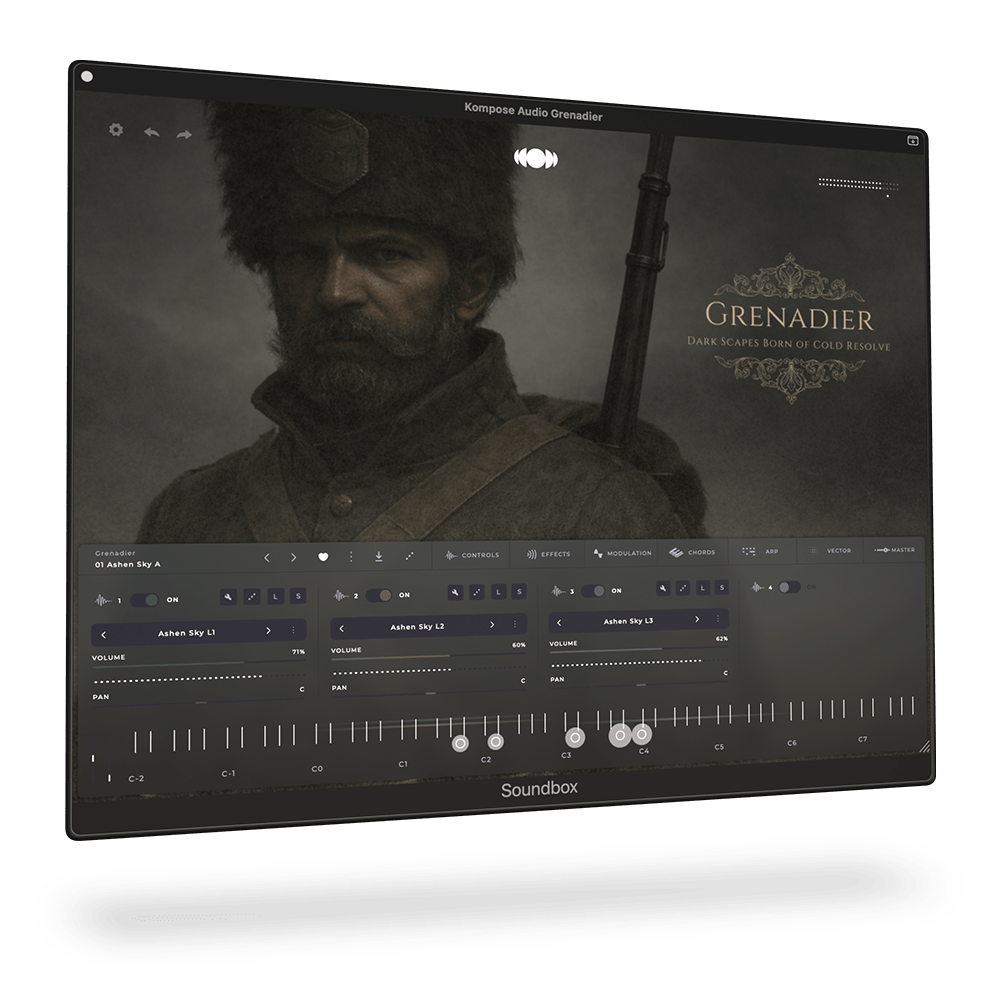Open the wrench settings for layer 2
This screenshot has height=1000, width=1000.
455,592
